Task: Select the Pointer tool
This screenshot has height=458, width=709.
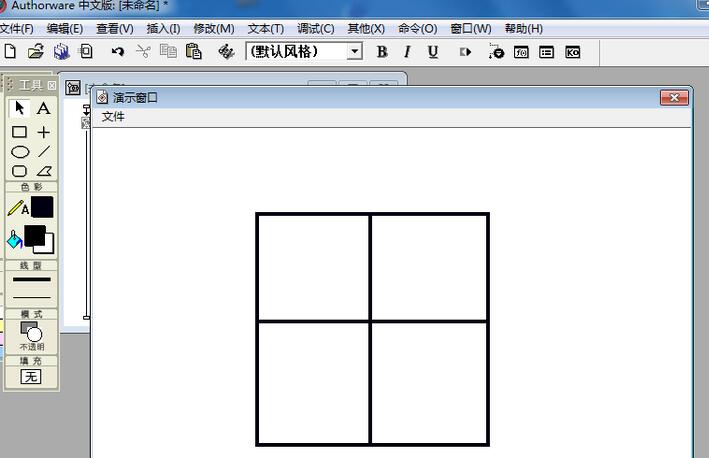Action: (19, 108)
